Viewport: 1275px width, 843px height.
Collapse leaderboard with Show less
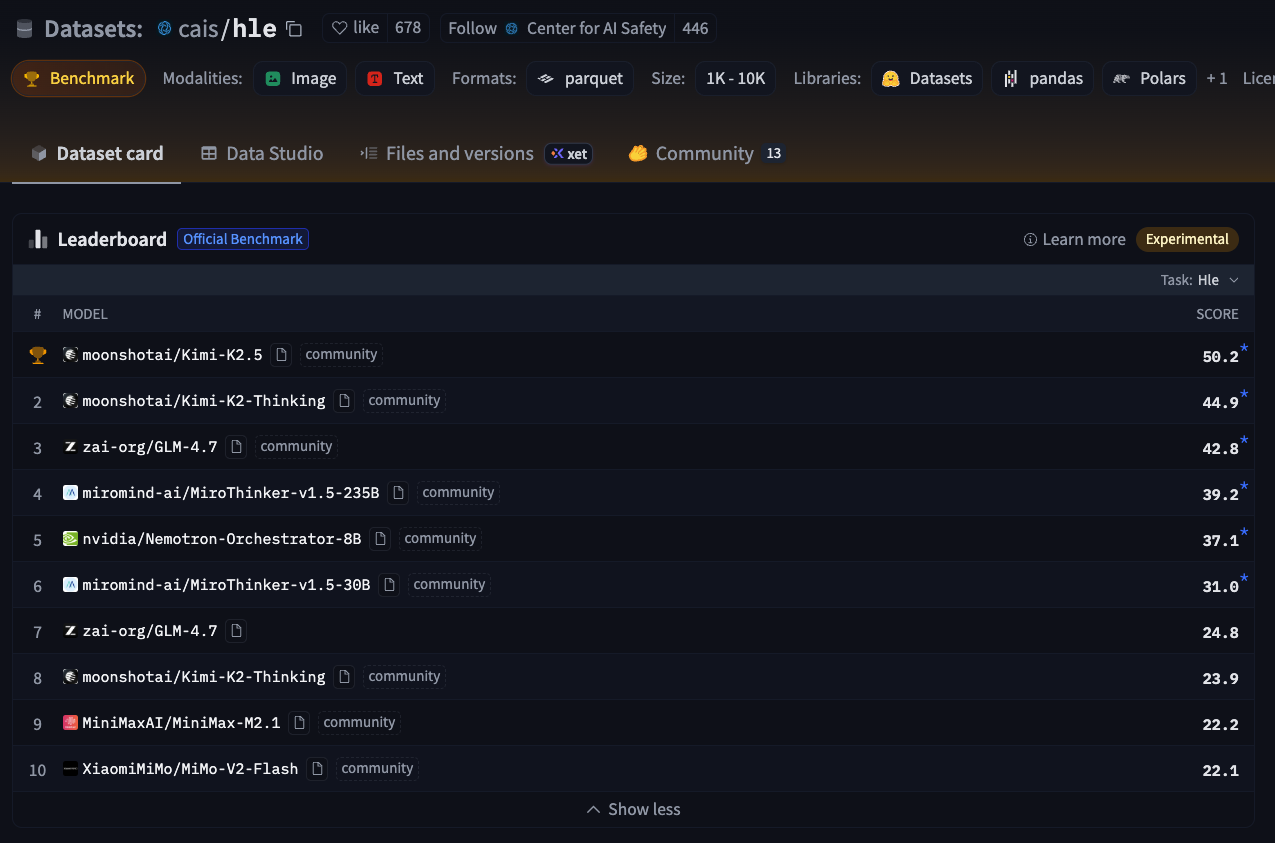[x=633, y=809]
